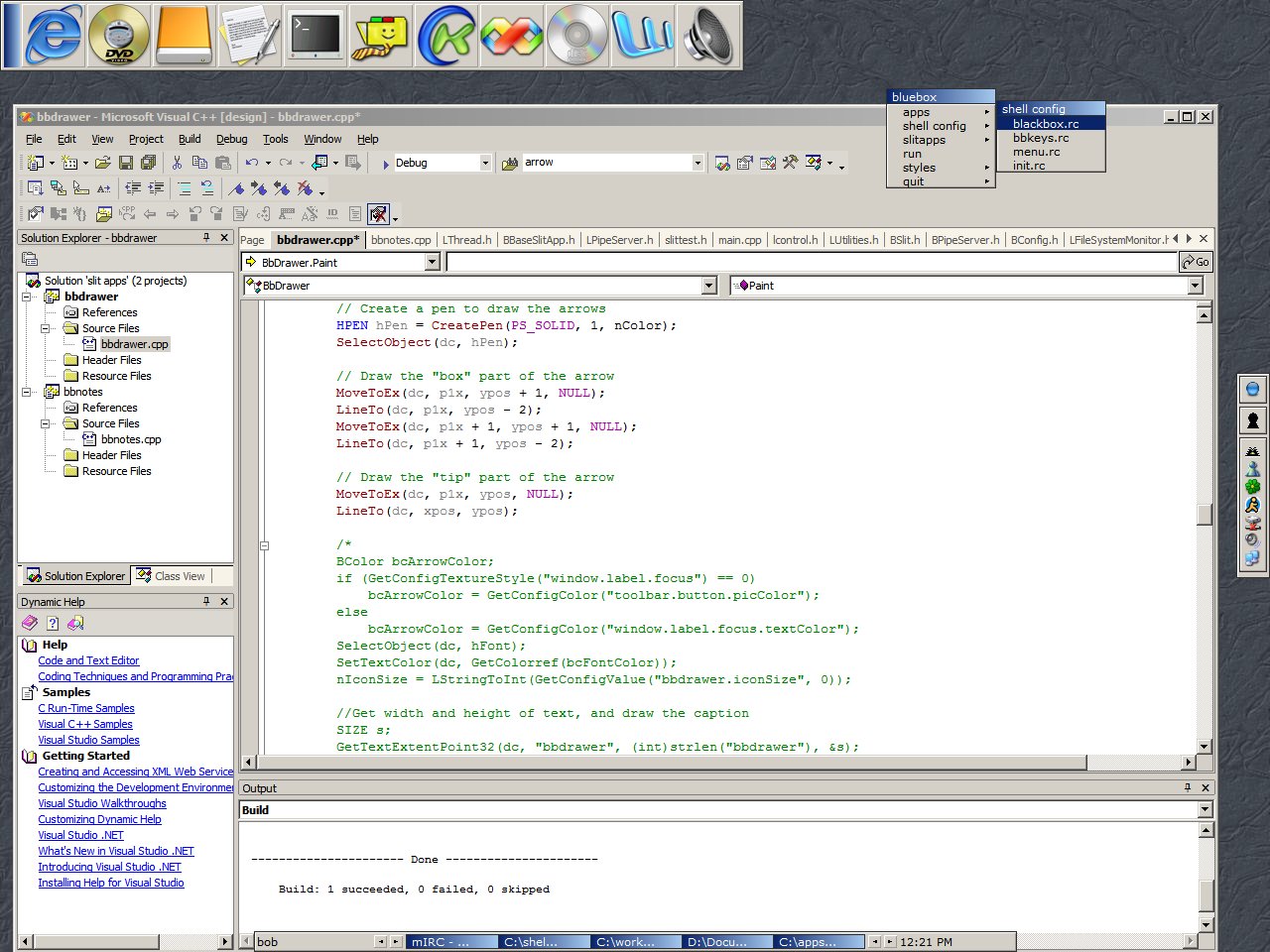Click the Save All toolbar icon
This screenshot has width=1270, height=952.
point(149,163)
